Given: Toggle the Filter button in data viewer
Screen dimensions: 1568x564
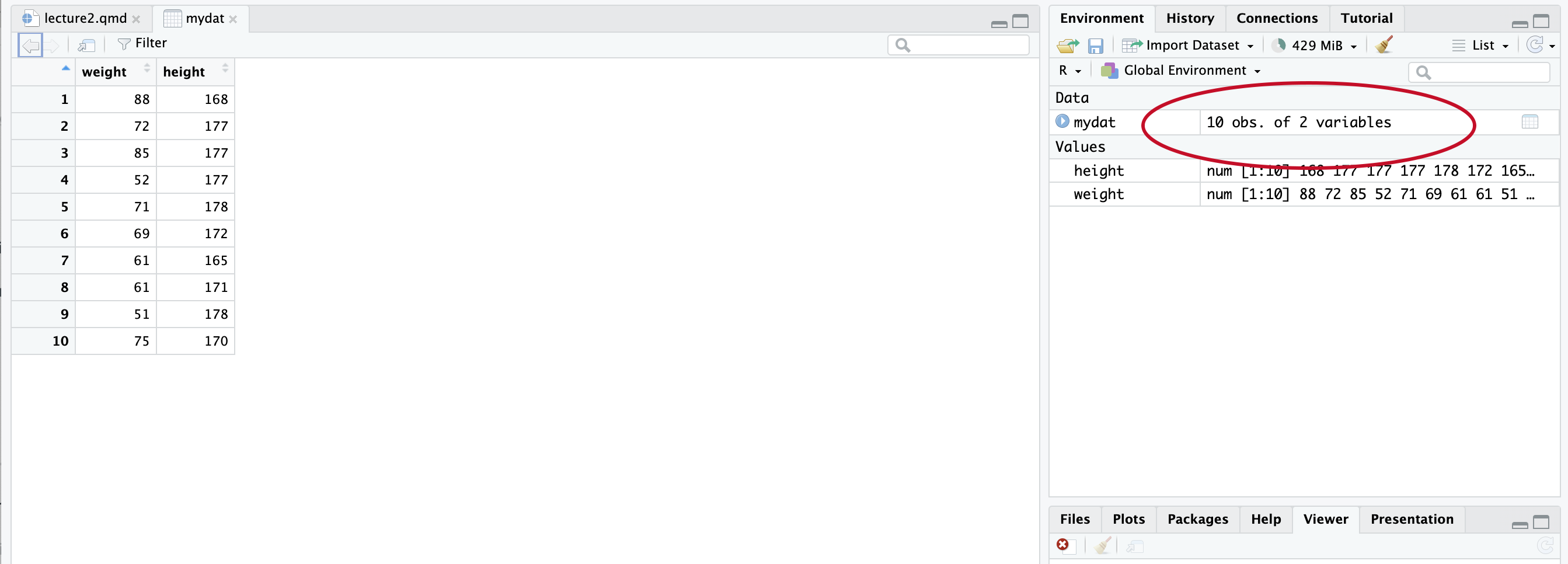Looking at the screenshot, I should coord(142,43).
